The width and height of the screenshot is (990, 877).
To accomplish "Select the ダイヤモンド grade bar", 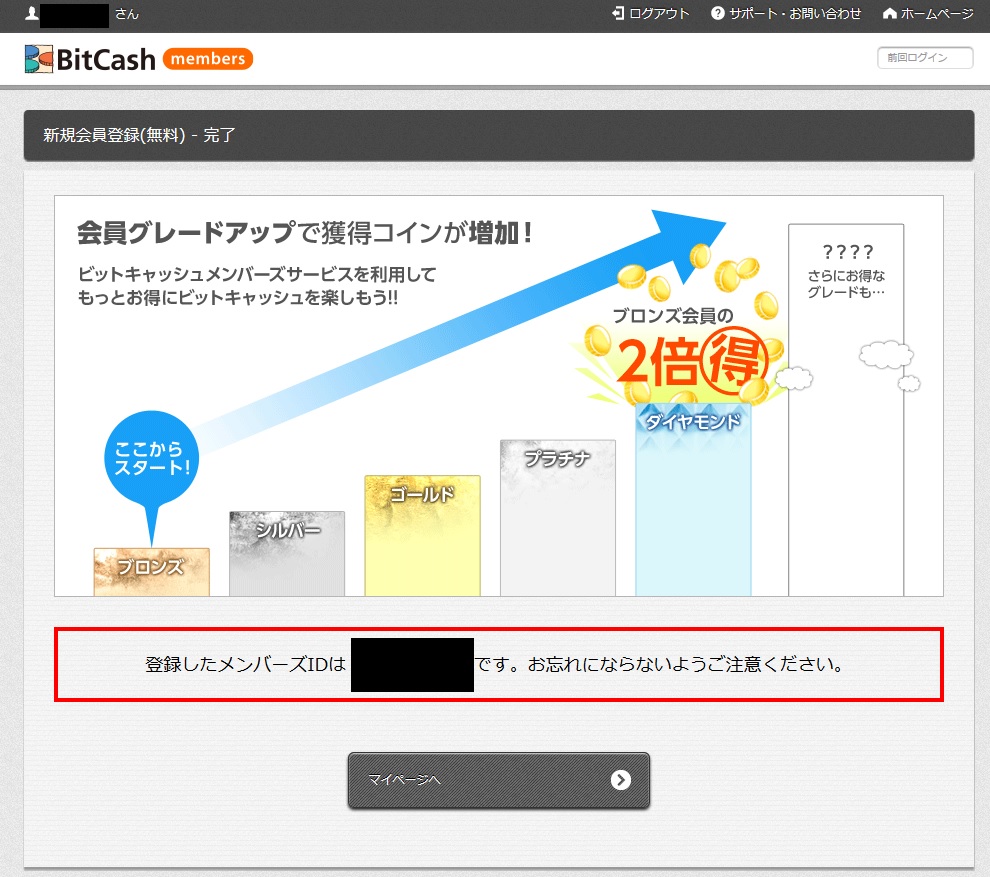I will (693, 500).
